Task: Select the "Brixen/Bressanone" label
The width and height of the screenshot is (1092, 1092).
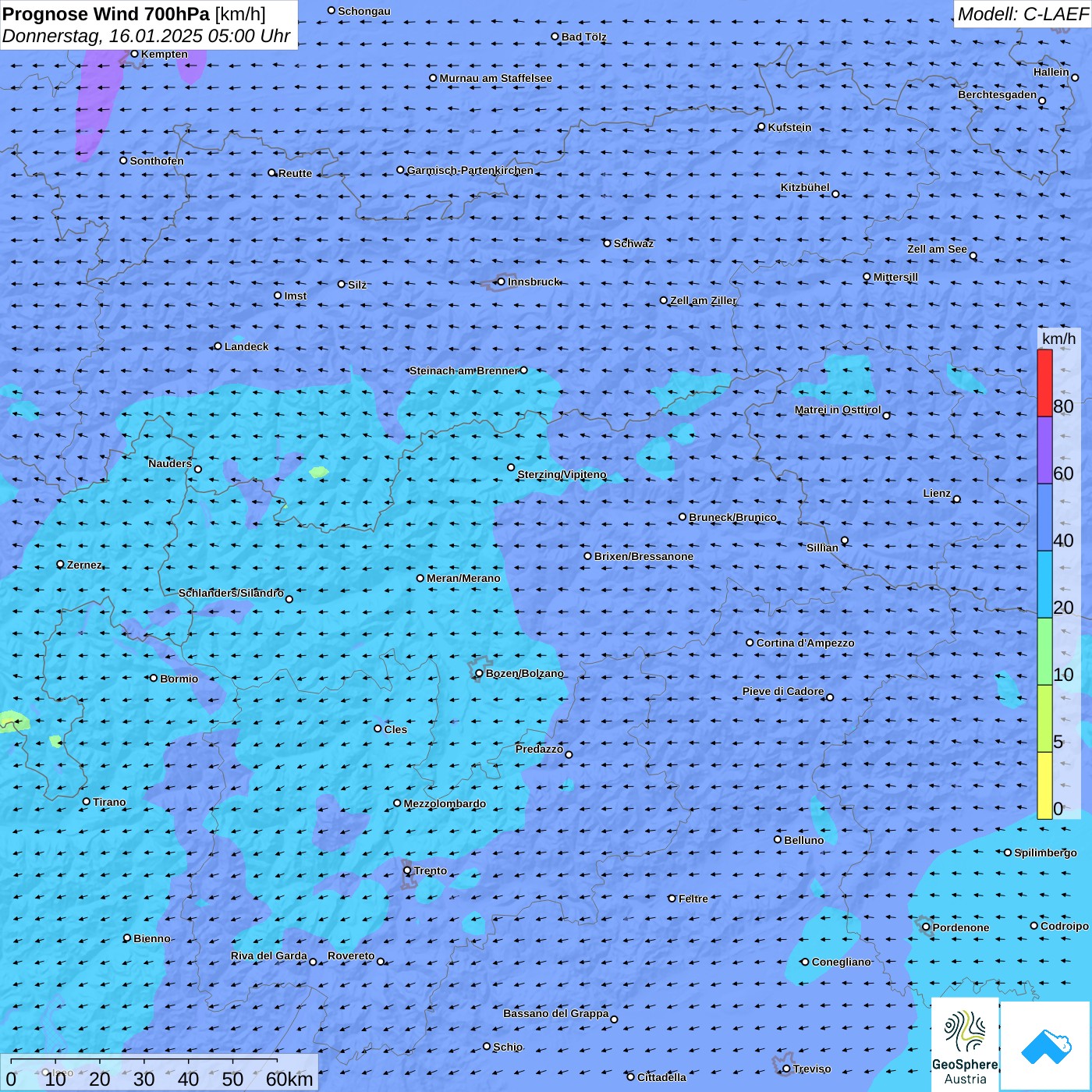Action: coord(643,556)
